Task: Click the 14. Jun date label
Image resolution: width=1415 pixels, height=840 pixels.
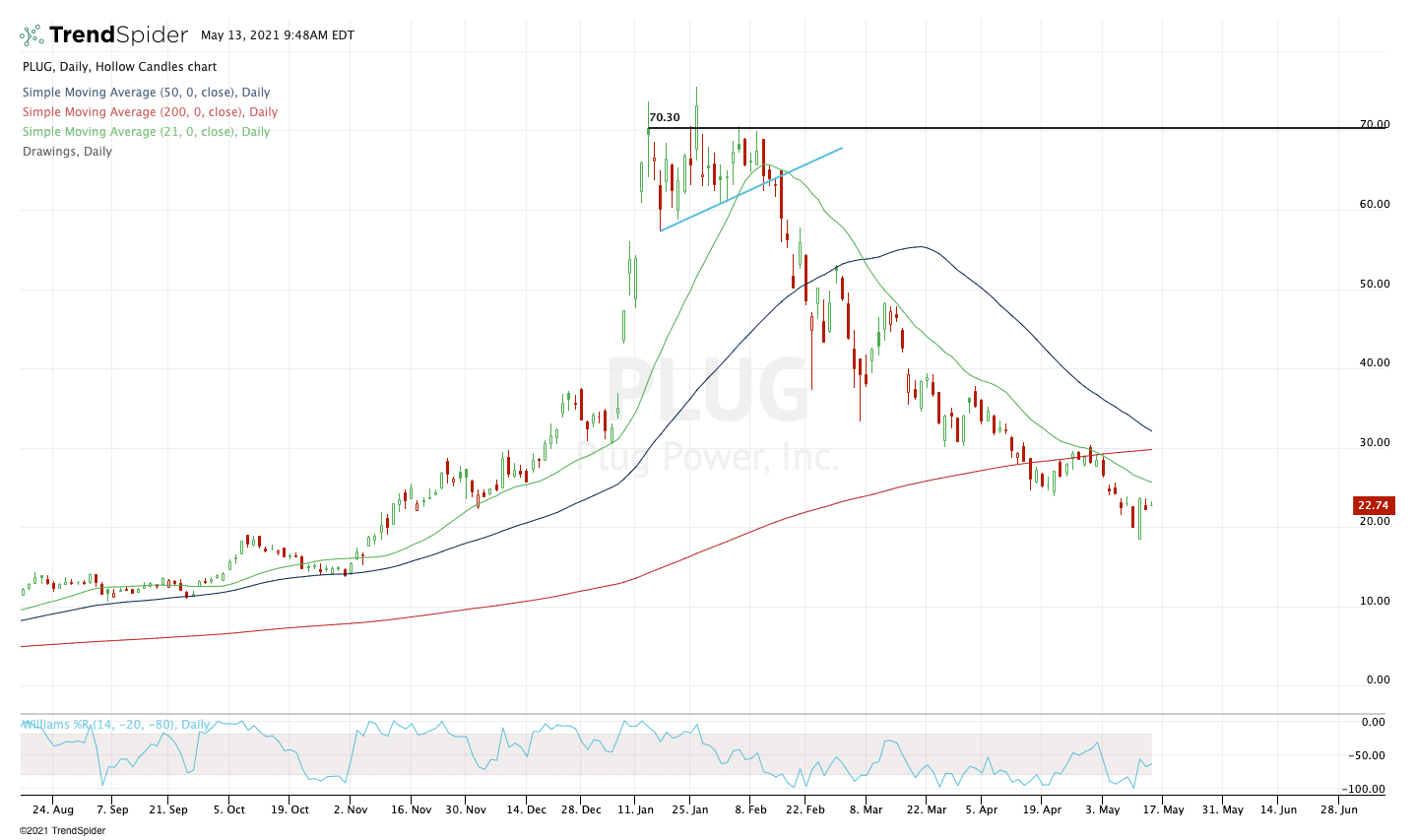Action: click(x=1277, y=810)
